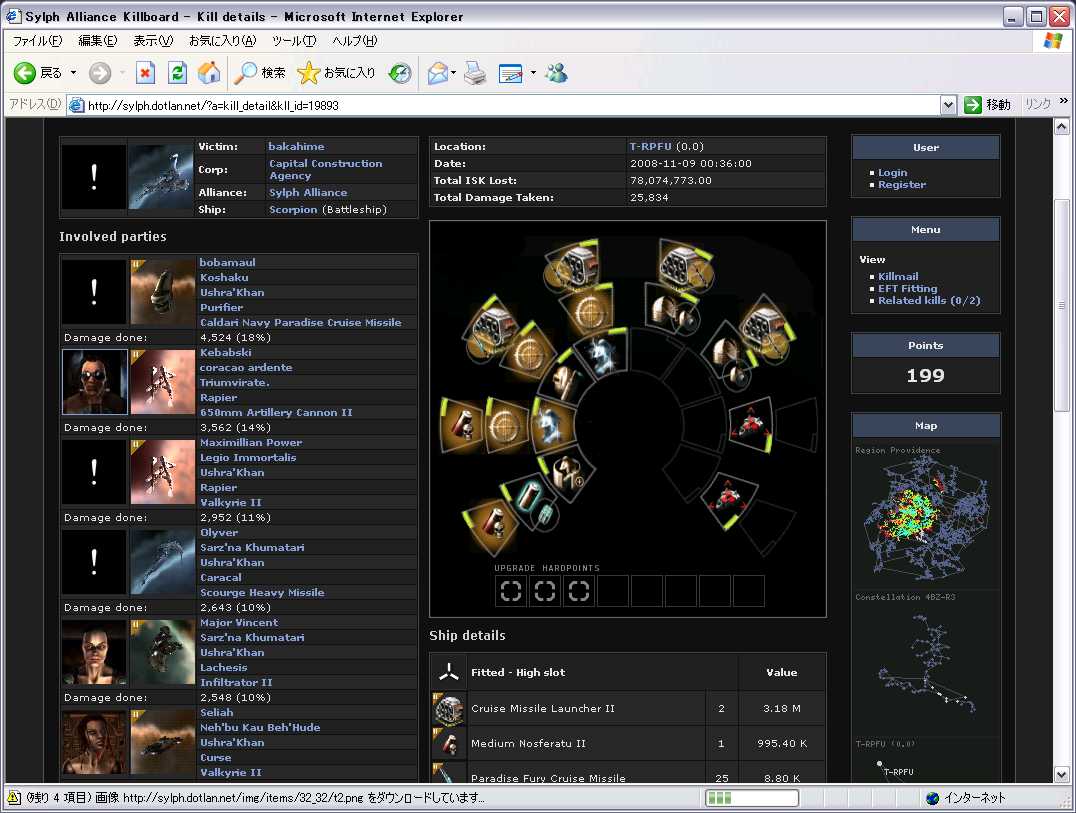Click third upgrade hardpoint slot icon
Image resolution: width=1076 pixels, height=813 pixels.
[578, 591]
